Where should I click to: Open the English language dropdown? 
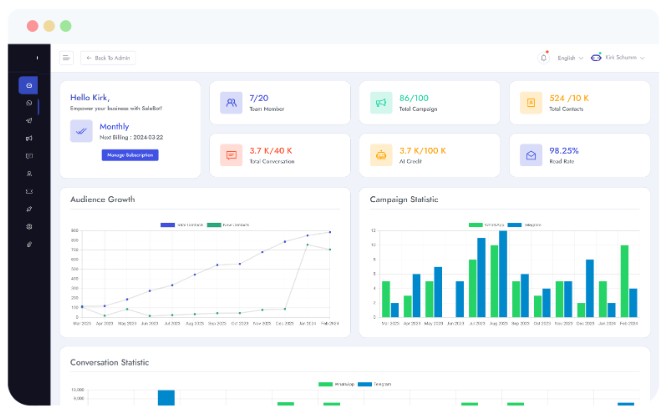570,58
